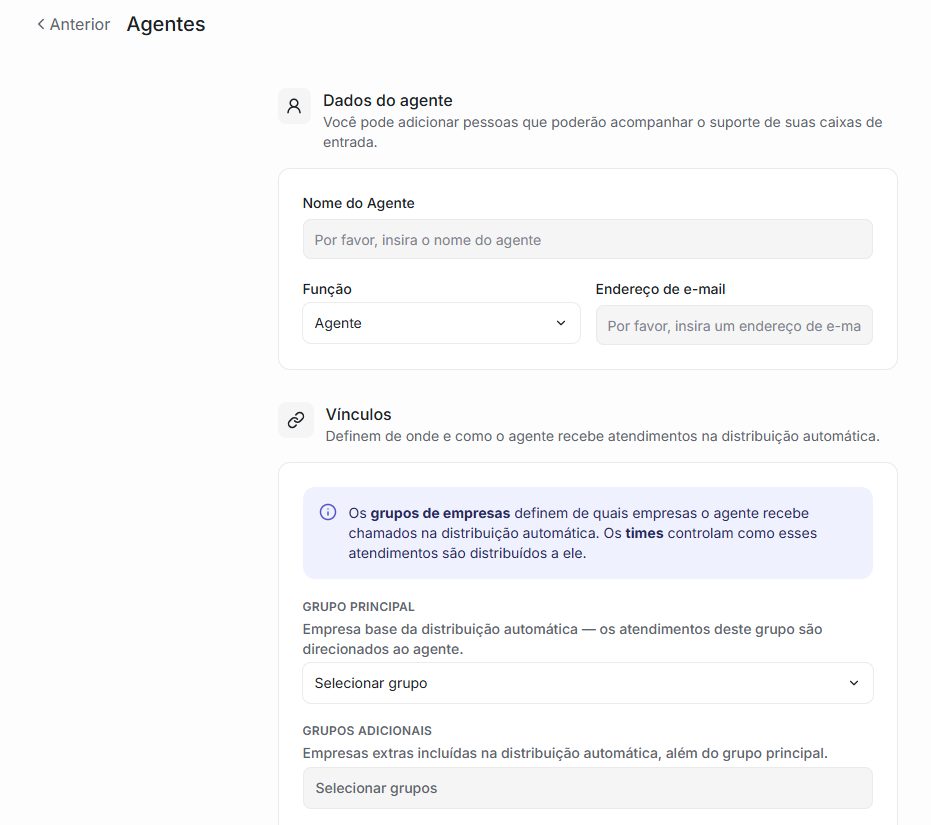The image size is (931, 825).
Task: Open the Função dropdown showing Agente
Action: pyautogui.click(x=441, y=323)
